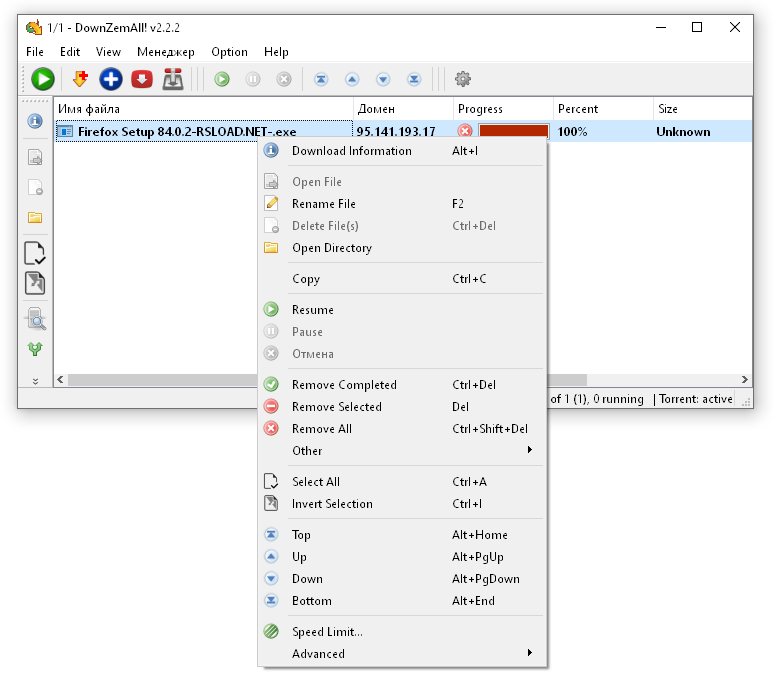Viewport: 779px width, 692px height.
Task: Choose Copy in context menu
Action: point(402,278)
